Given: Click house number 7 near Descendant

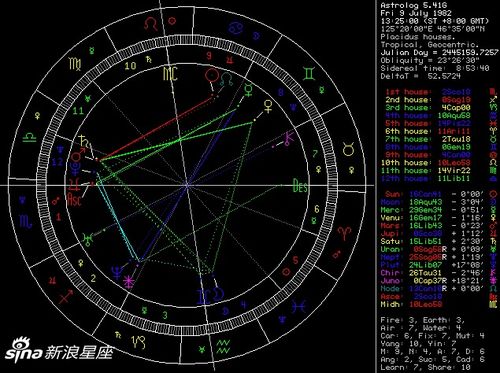Looking at the screenshot, I should point(315,154).
